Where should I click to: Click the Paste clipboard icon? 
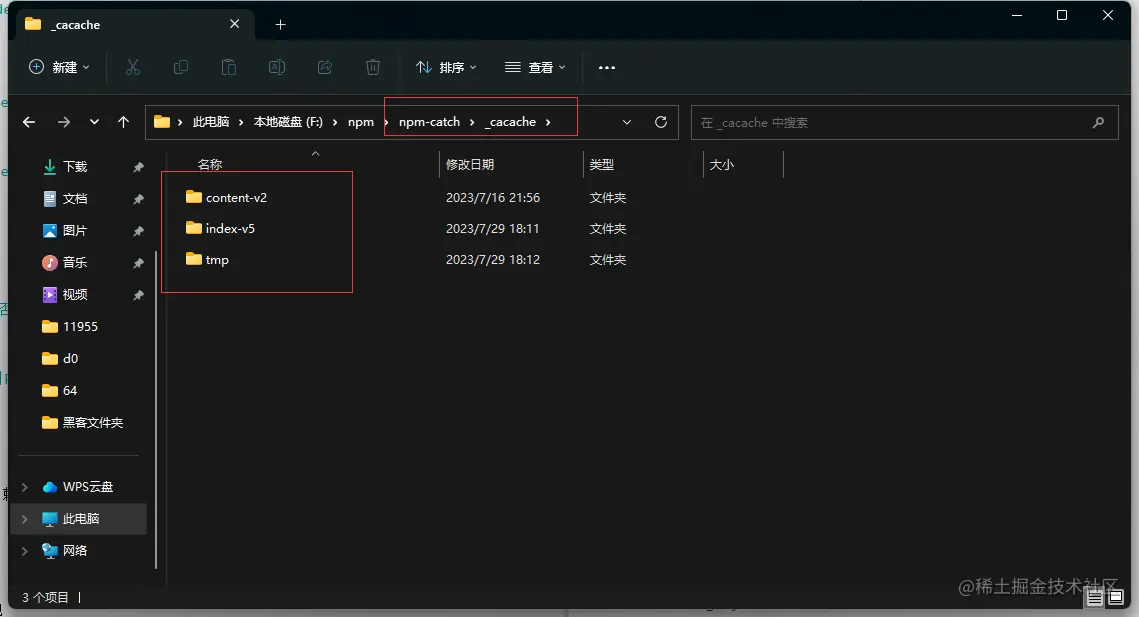(x=229, y=67)
